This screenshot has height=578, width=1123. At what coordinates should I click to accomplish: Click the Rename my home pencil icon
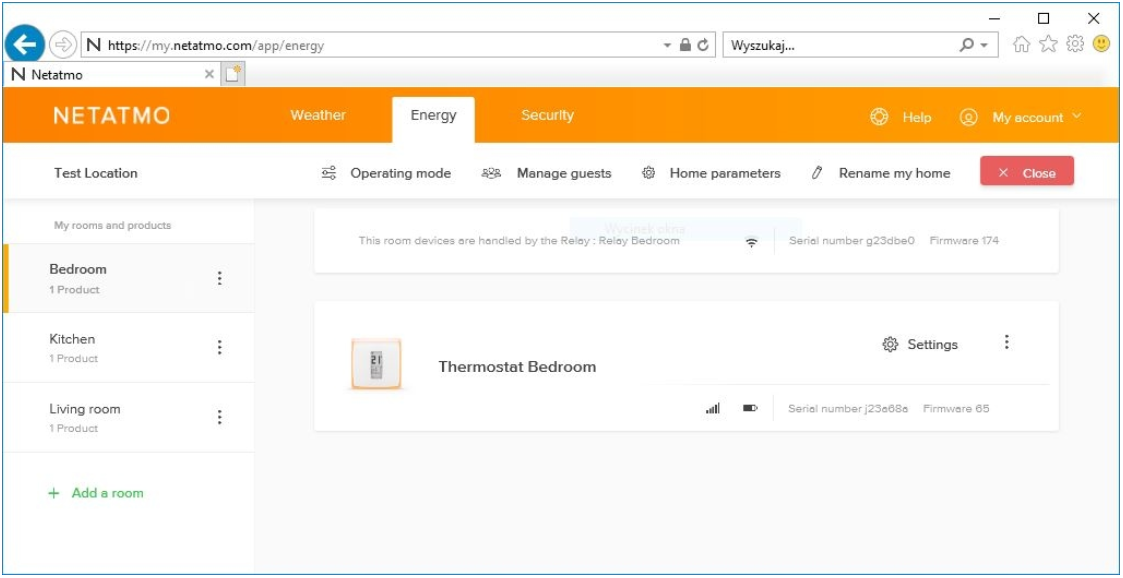coord(816,173)
